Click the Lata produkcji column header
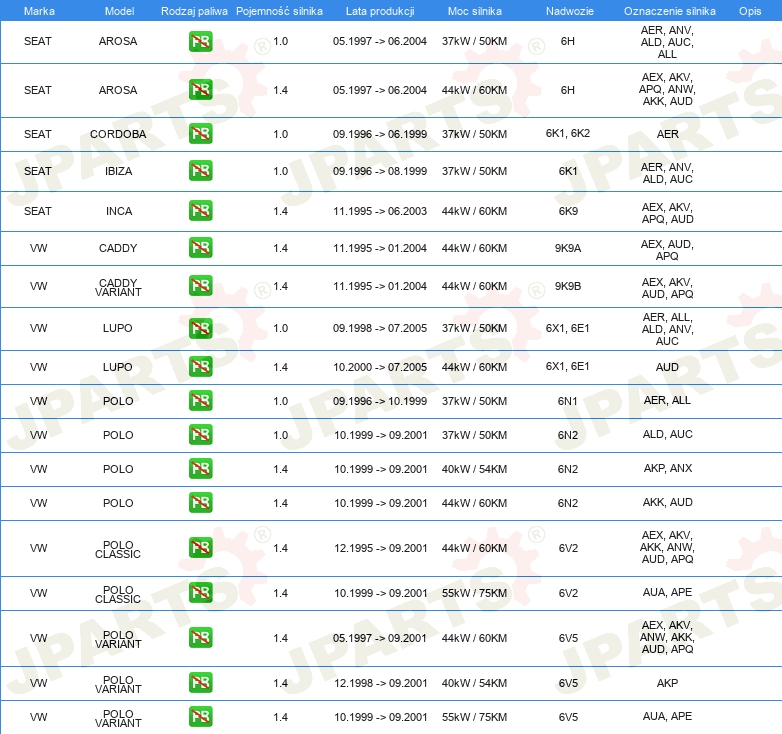782x734 pixels. coord(380,11)
